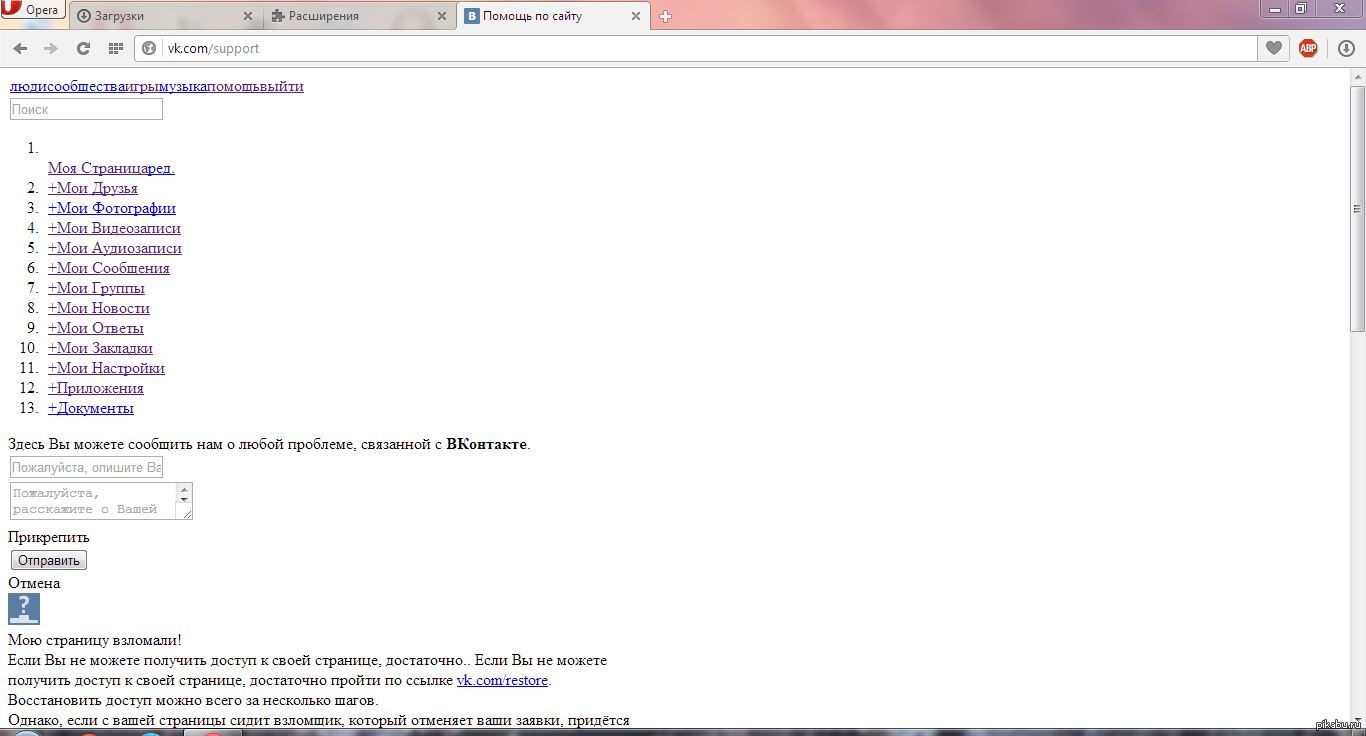Click the page vertical scrollbar

pos(1357,210)
